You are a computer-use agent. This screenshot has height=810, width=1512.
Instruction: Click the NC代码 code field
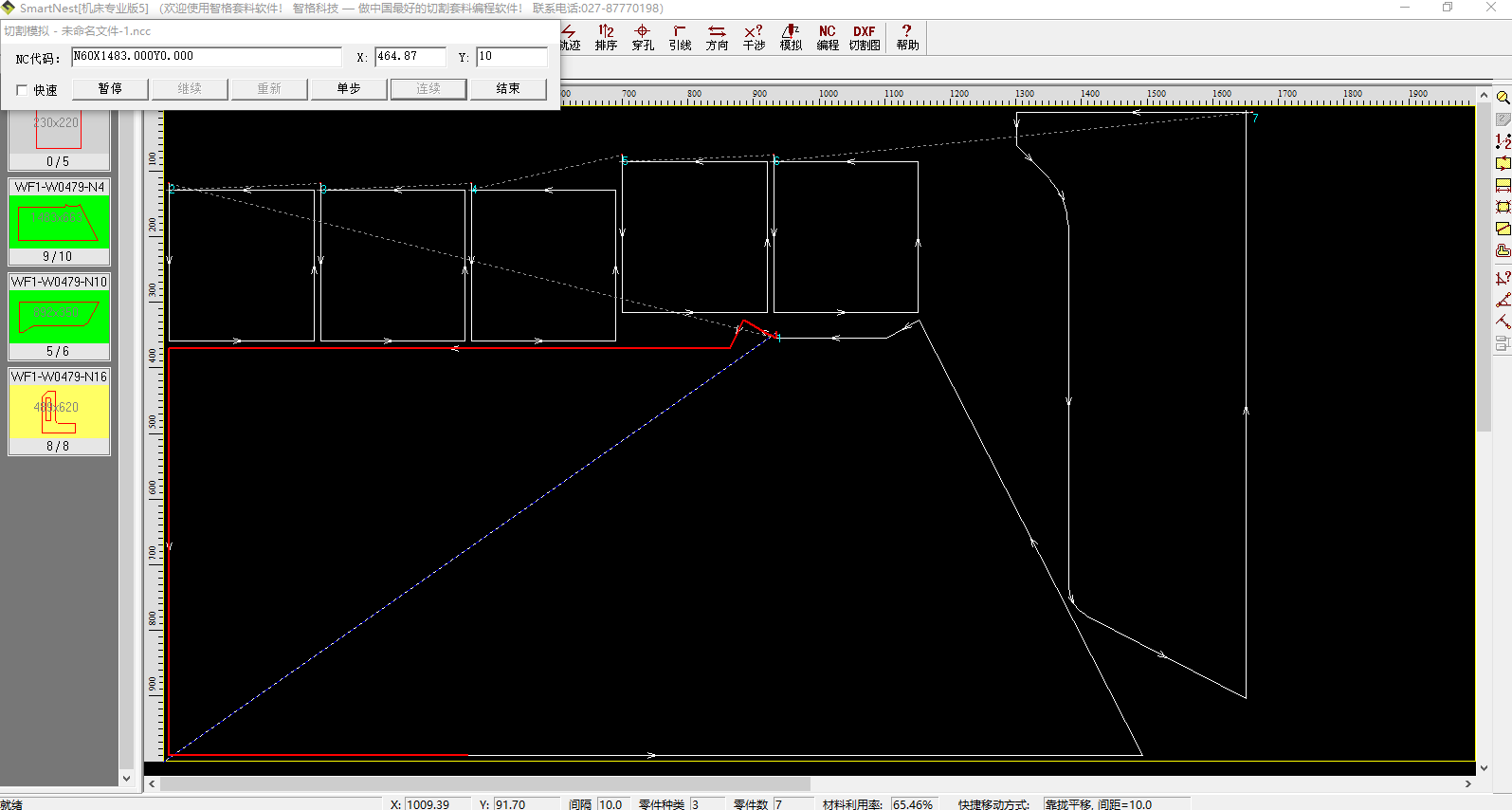pos(207,57)
